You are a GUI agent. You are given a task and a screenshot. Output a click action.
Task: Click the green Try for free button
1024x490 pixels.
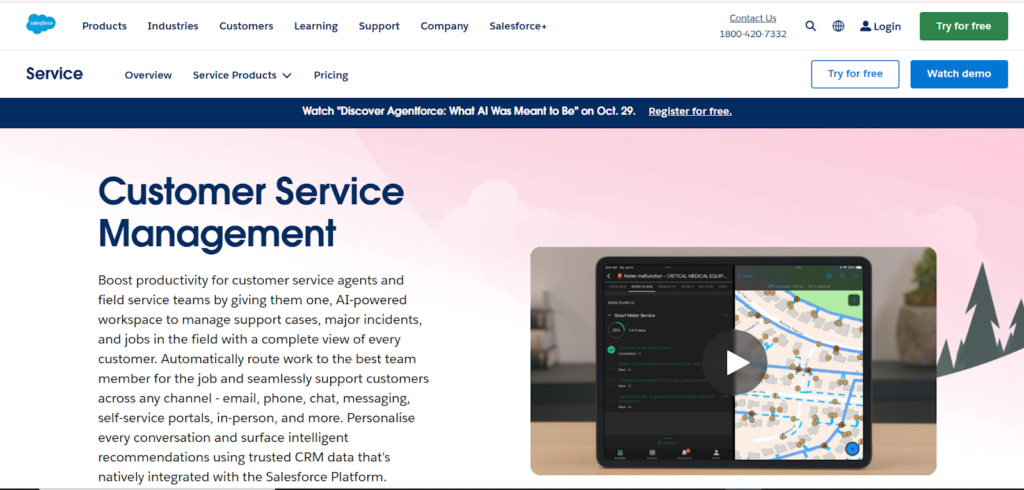[963, 26]
